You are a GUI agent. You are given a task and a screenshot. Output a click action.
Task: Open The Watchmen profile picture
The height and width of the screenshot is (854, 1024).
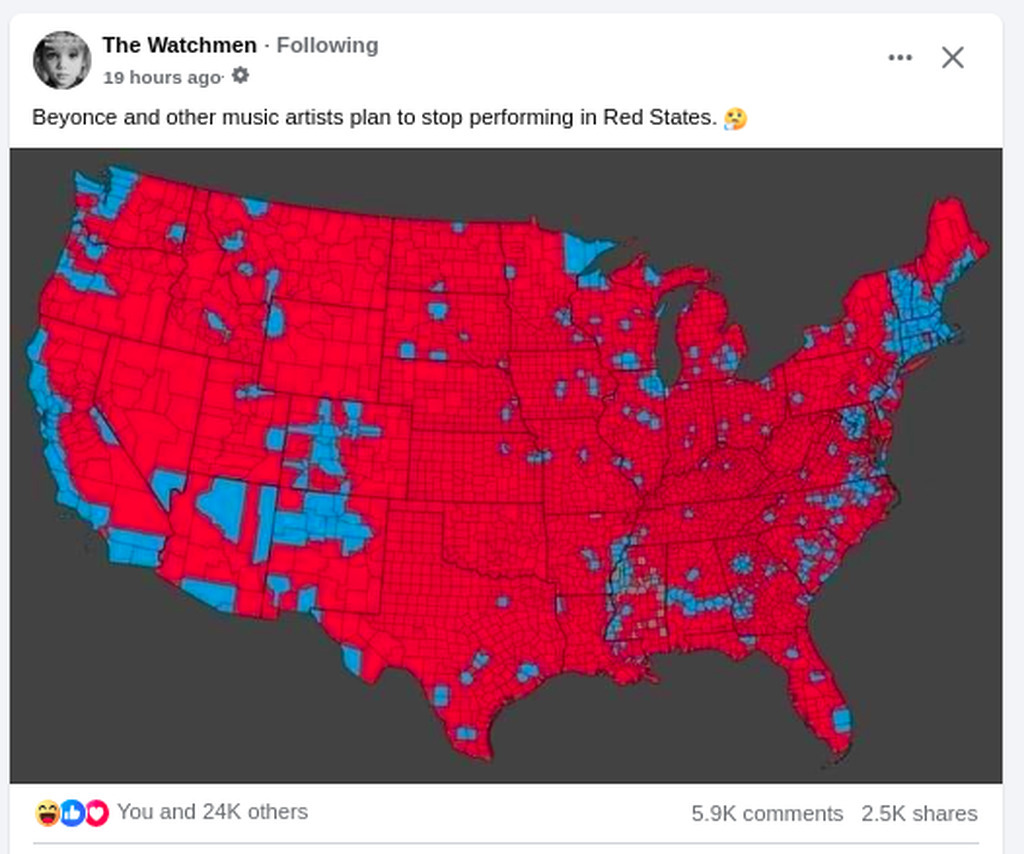click(62, 60)
